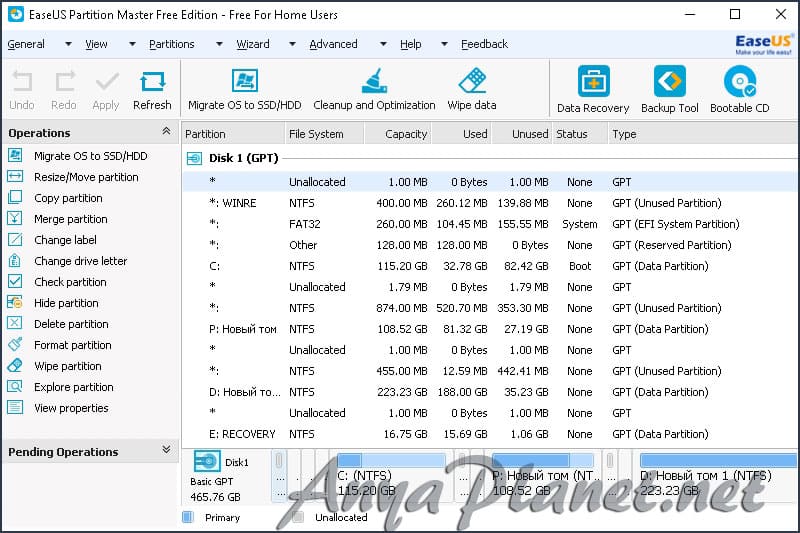Run Check partition operation
This screenshot has height=533, width=800.
click(70, 282)
